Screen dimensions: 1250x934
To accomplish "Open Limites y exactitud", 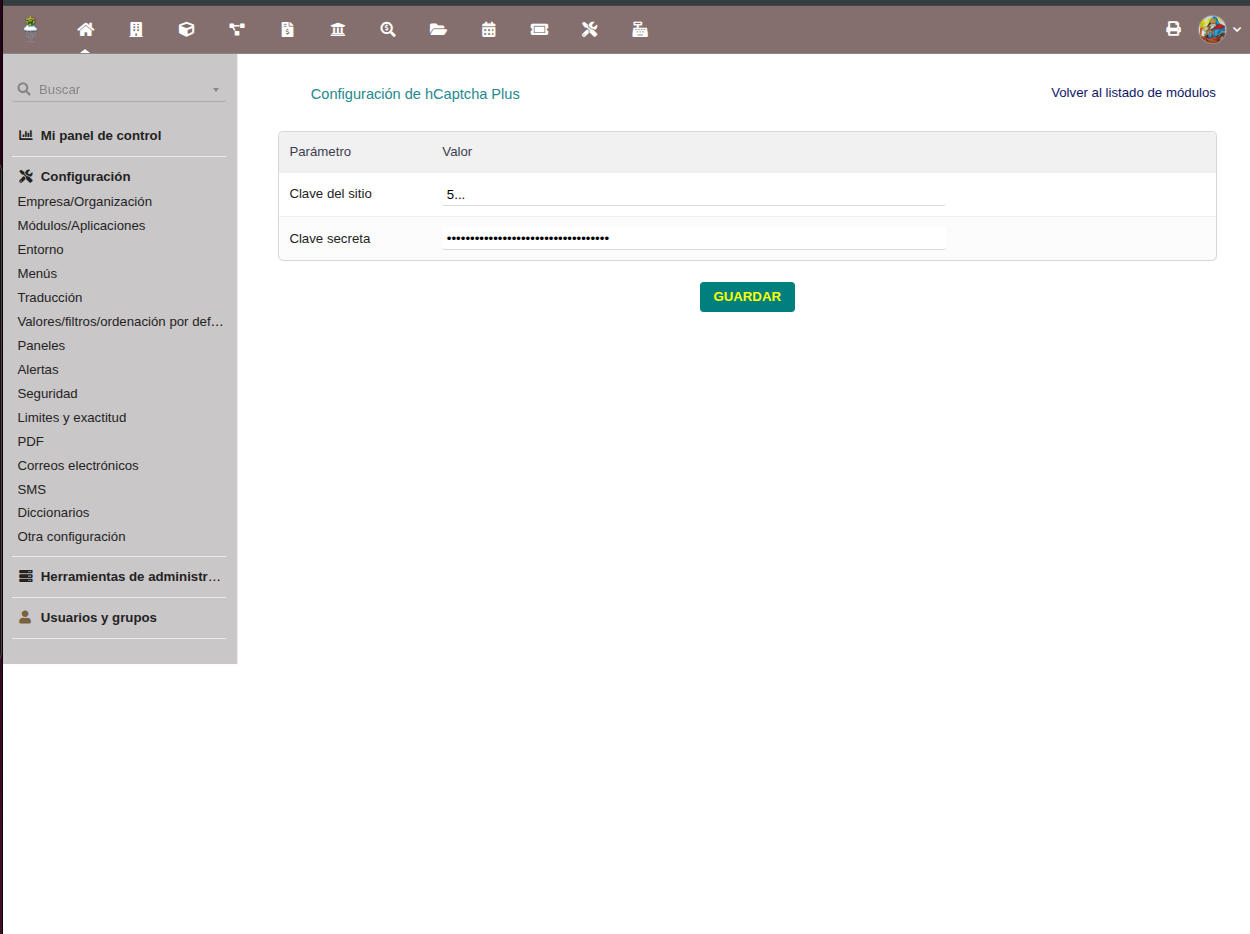I will [x=72, y=417].
